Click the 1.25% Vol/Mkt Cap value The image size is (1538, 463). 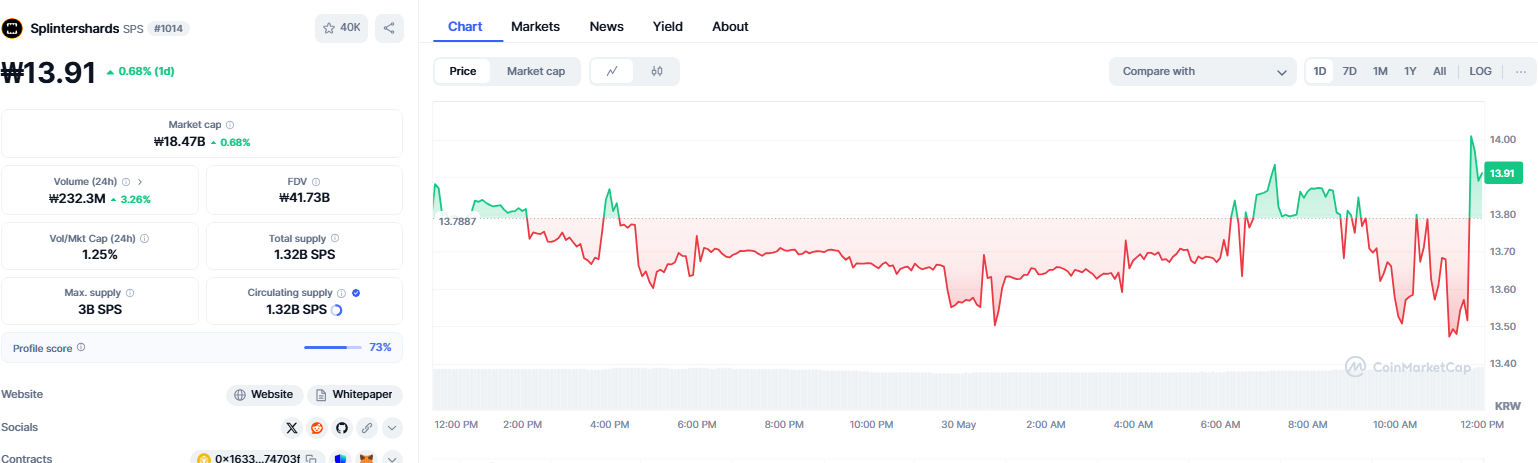click(100, 254)
